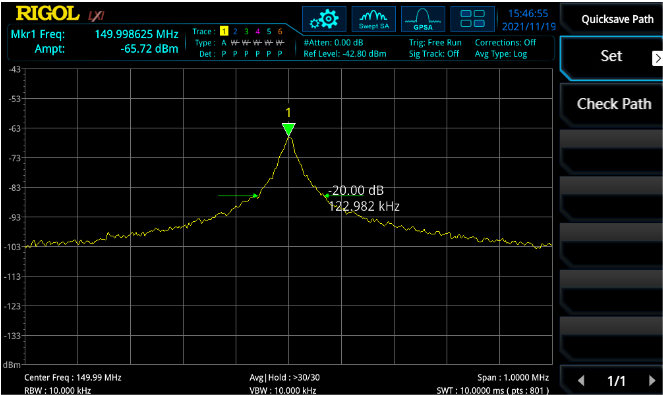Expand the Set submenu arrow
This screenshot has height=395, width=663.
pos(657,58)
